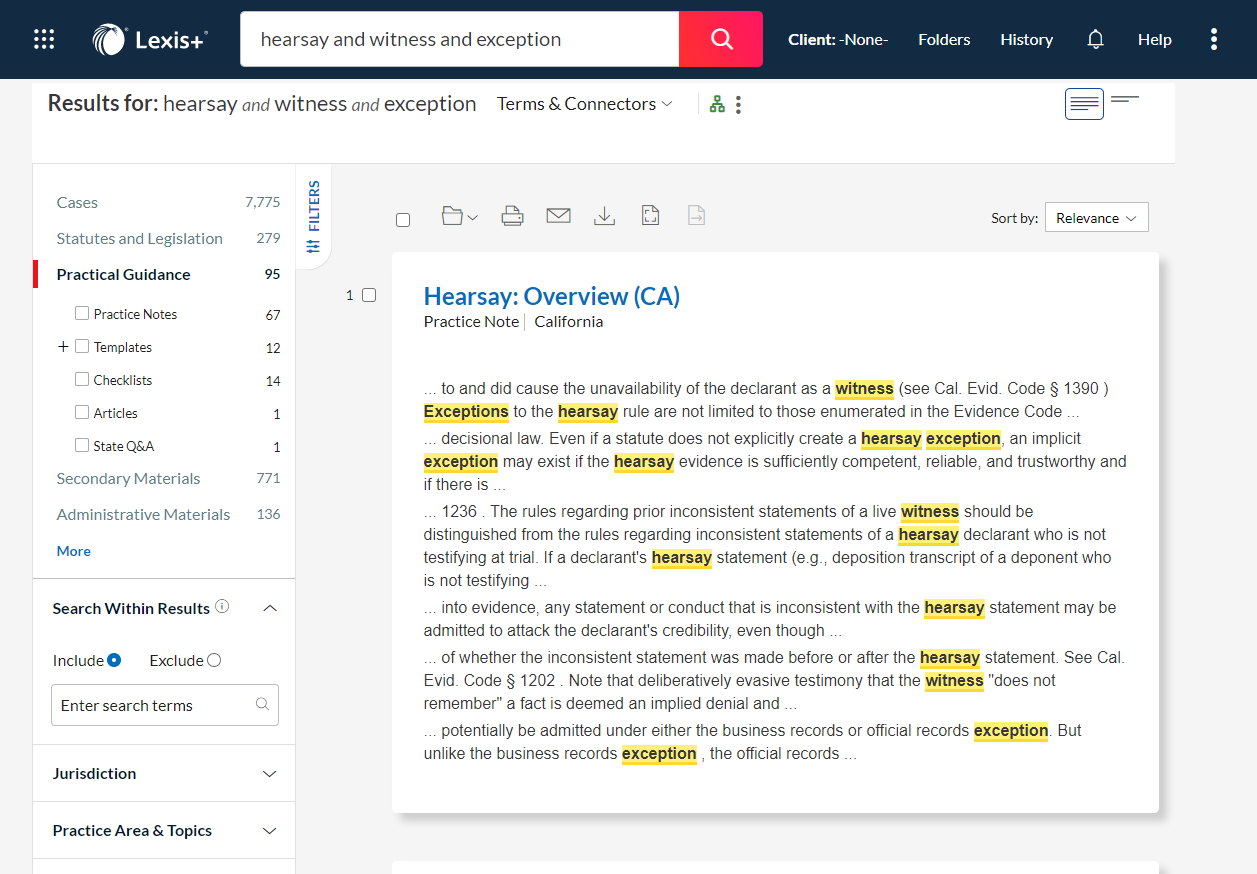Screen dimensions: 1257x874
Task: Click the magnifier in Enter search terms box
Action: tap(262, 704)
